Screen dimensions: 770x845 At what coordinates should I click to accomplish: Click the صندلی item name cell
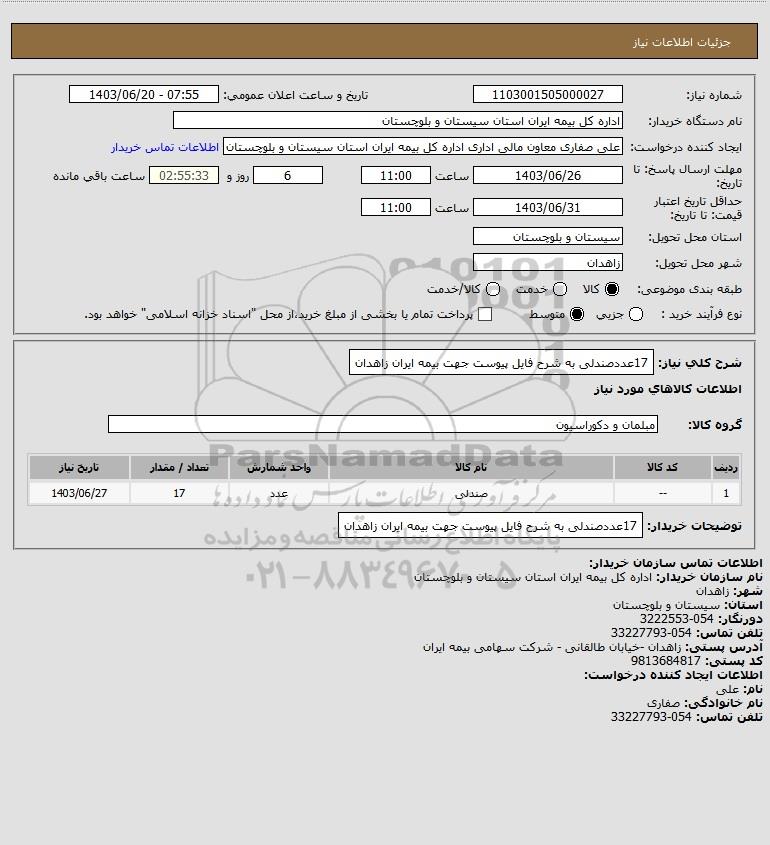click(x=471, y=493)
